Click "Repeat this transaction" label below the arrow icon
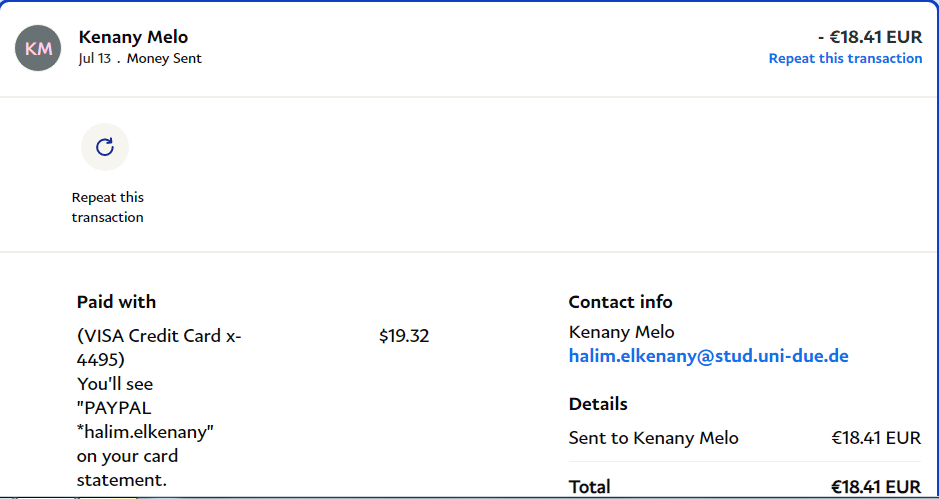 (107, 207)
